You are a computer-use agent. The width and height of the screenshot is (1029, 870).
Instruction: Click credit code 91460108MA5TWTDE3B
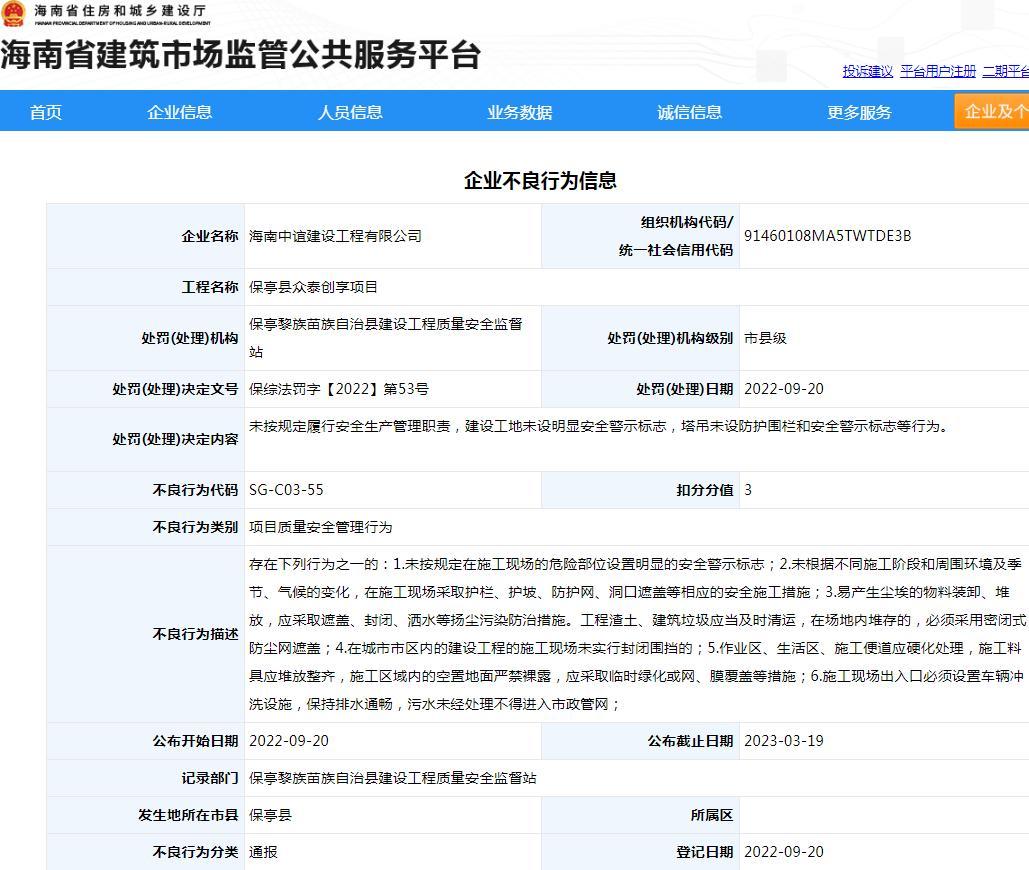tap(827, 236)
